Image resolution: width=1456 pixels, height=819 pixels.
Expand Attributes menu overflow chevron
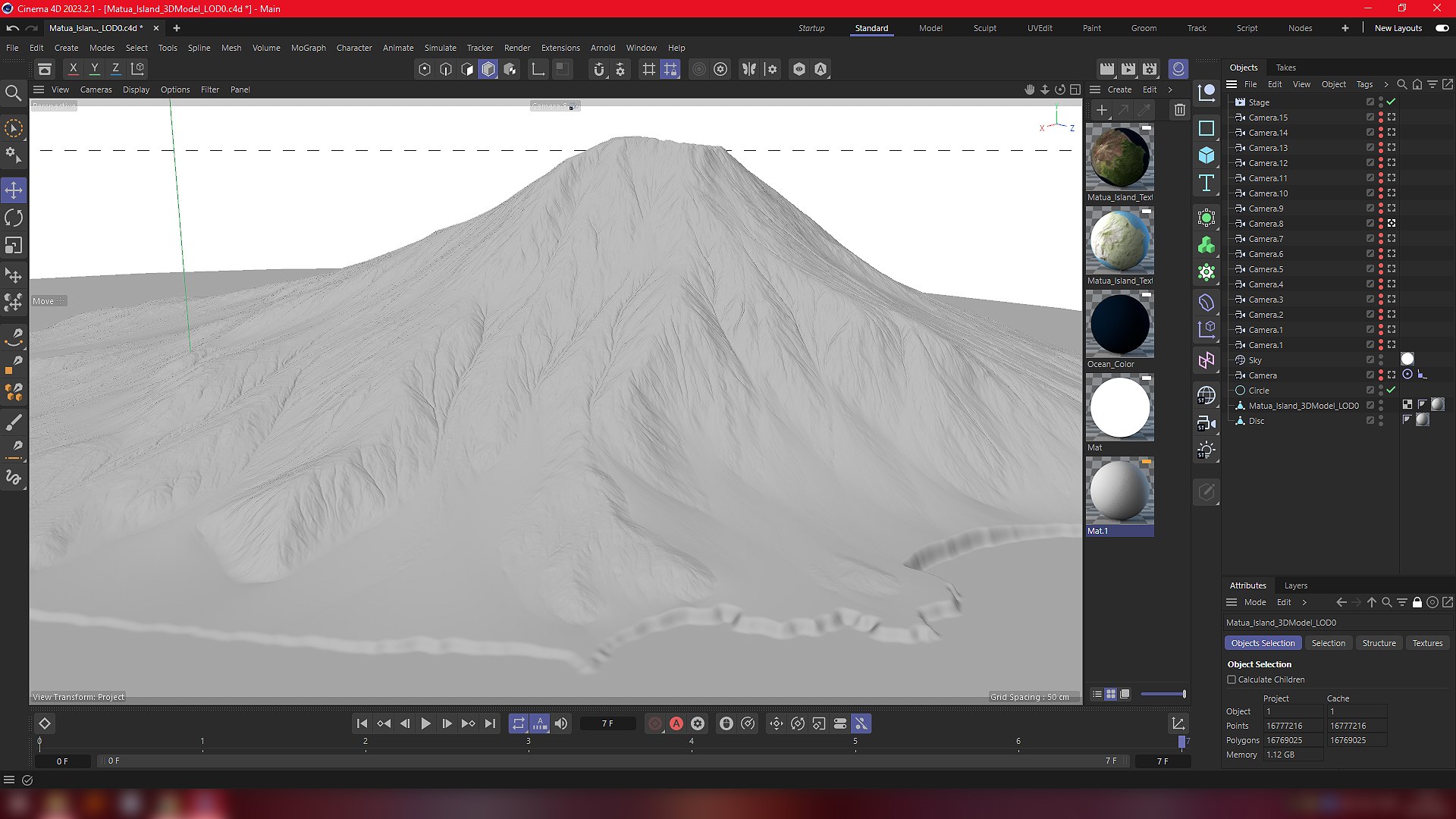(1304, 602)
